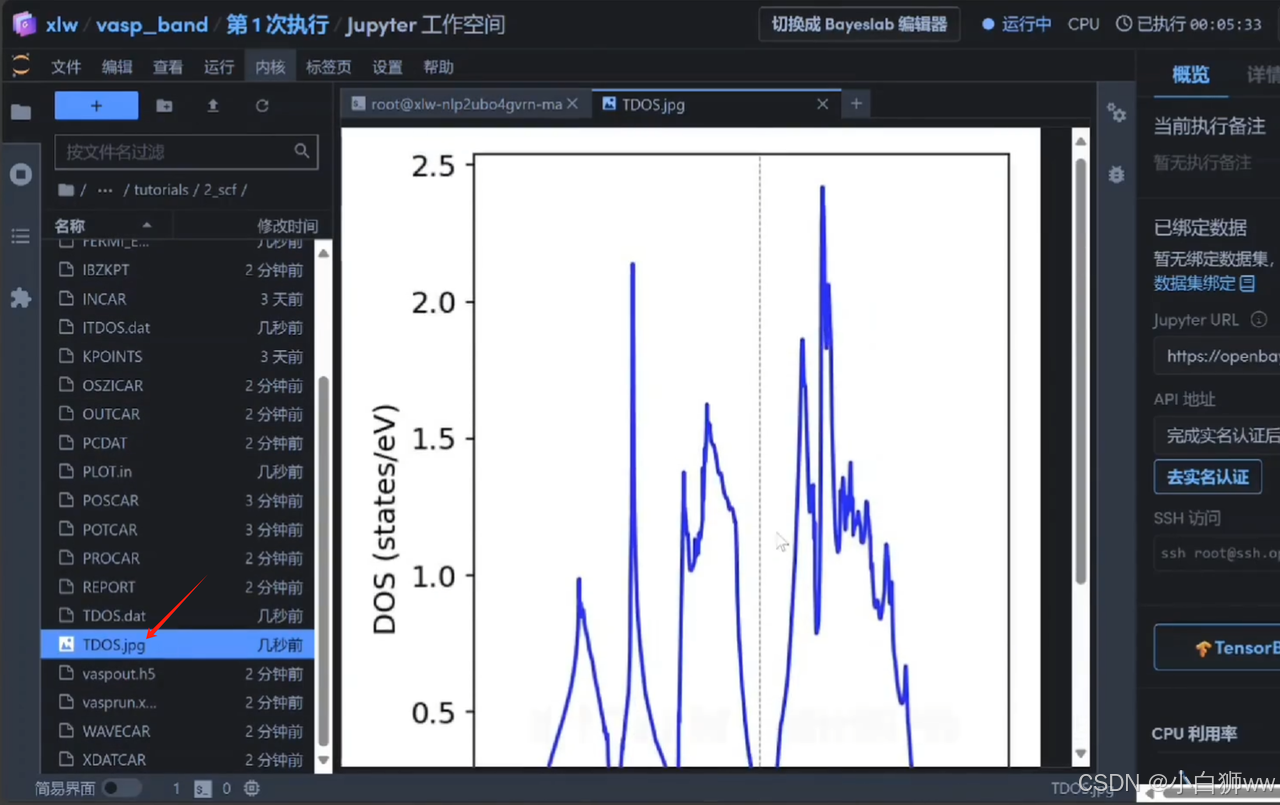The height and width of the screenshot is (805, 1280).
Task: Click the SSH command field
Action: pos(1217,552)
